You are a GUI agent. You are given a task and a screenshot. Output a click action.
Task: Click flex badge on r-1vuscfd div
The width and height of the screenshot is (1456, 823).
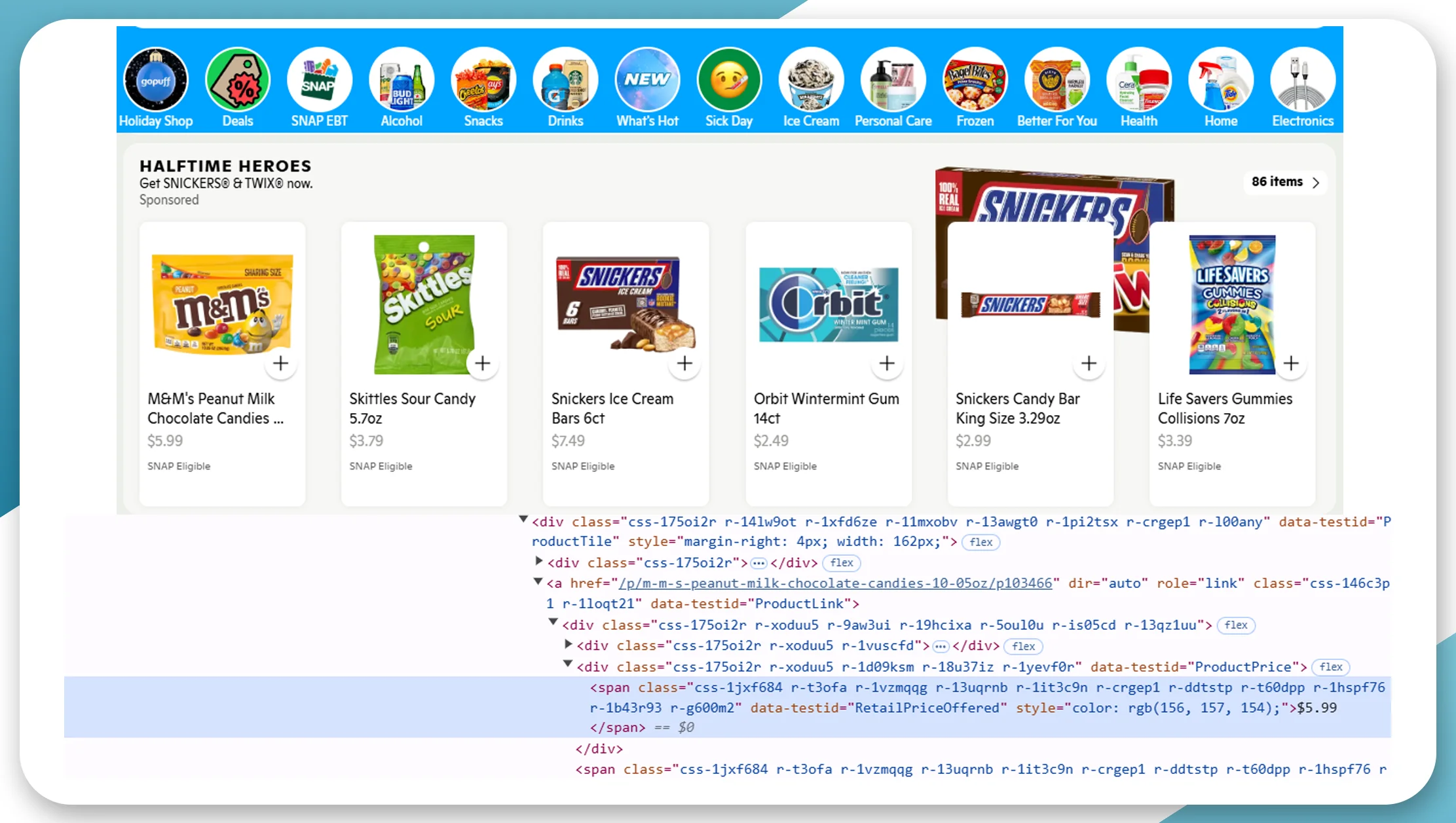(1023, 646)
